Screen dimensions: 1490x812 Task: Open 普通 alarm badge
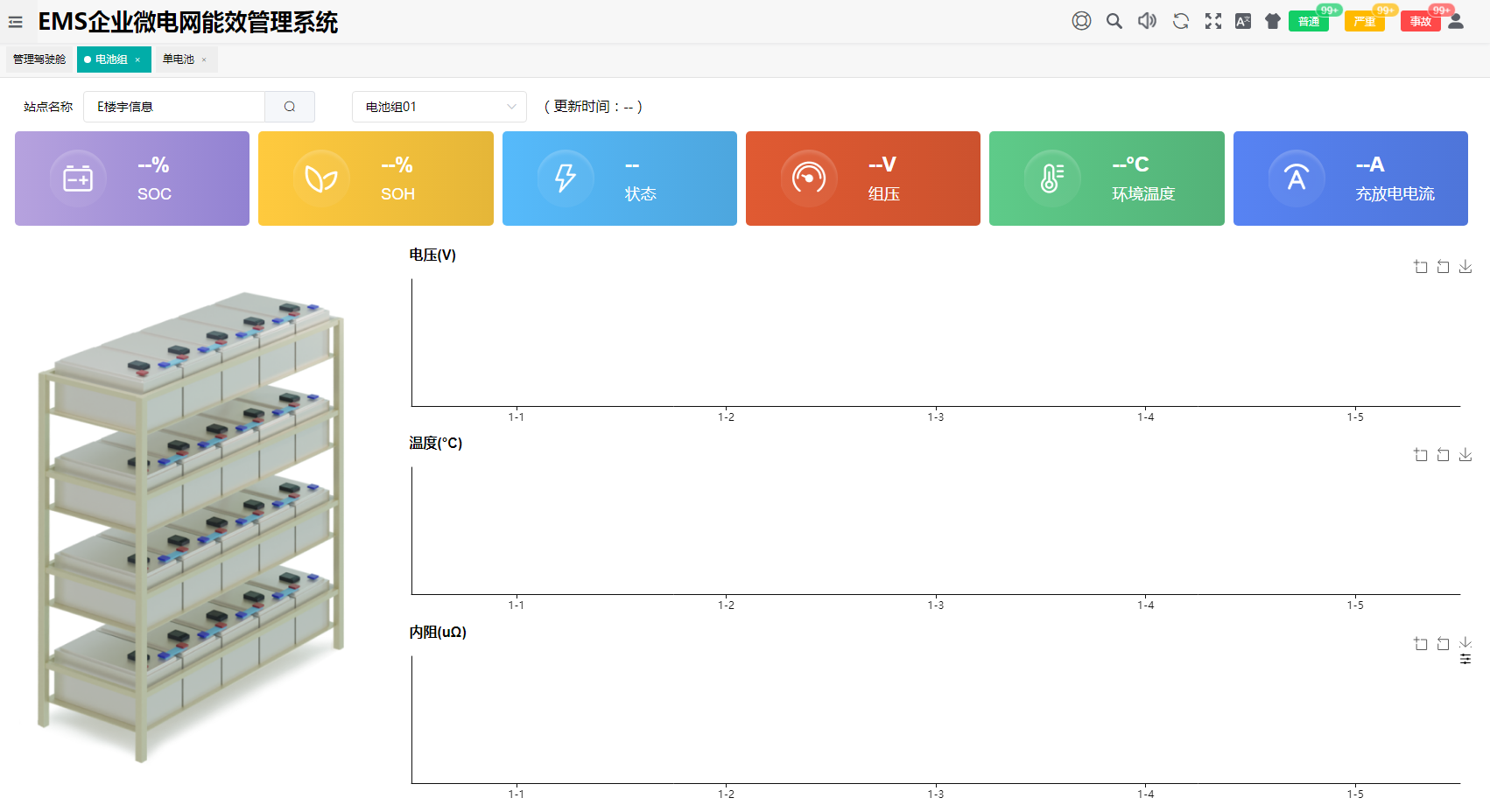(1309, 21)
